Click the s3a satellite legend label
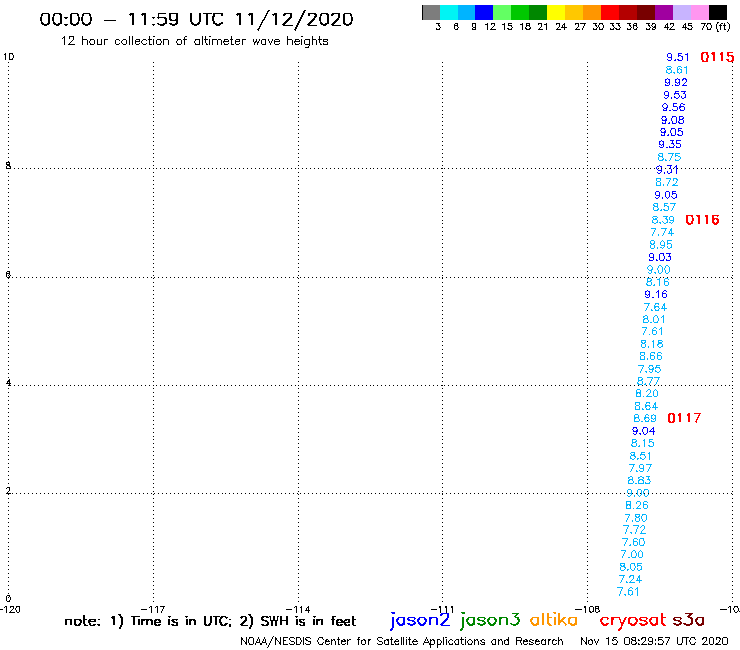The image size is (740, 650). (689, 620)
